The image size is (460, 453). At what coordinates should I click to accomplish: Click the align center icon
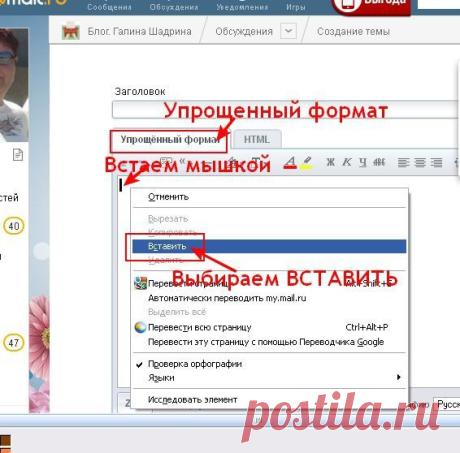pos(420,163)
